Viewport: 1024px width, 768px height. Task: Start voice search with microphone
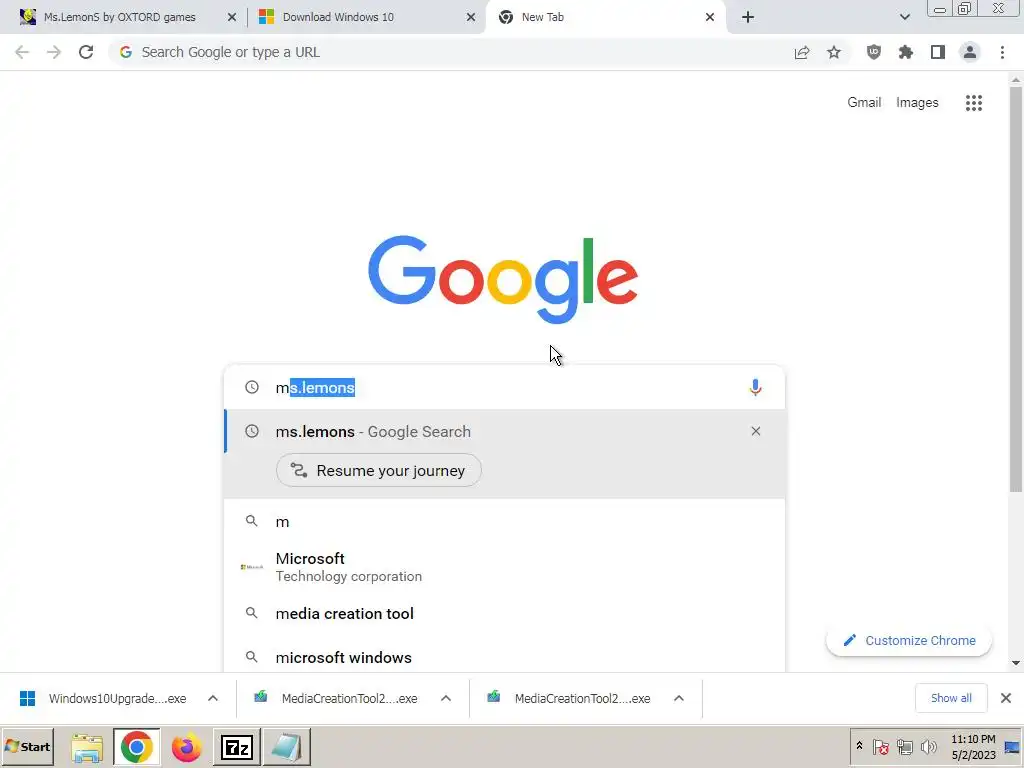[755, 387]
